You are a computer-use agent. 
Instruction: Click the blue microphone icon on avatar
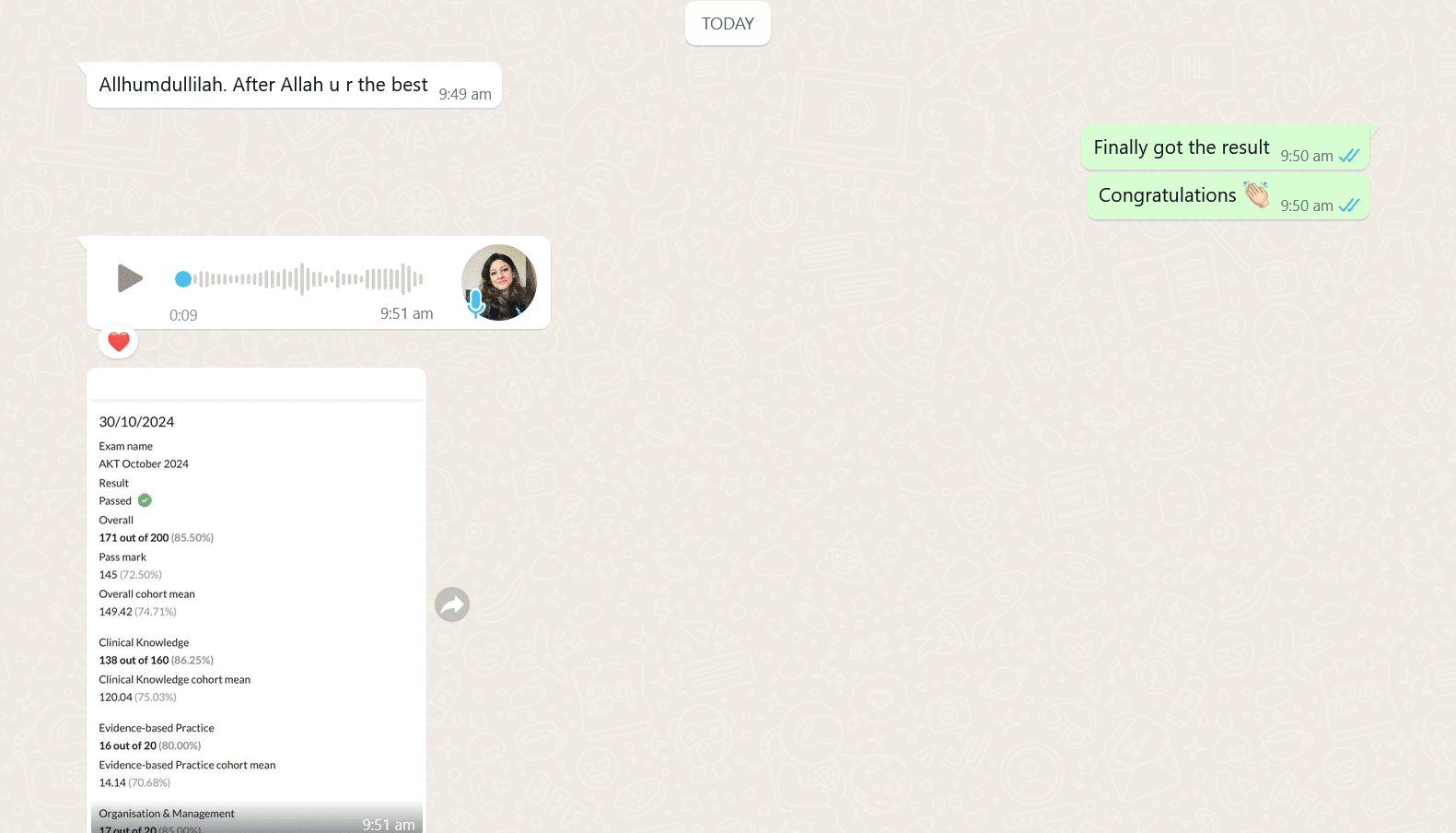pyautogui.click(x=475, y=303)
